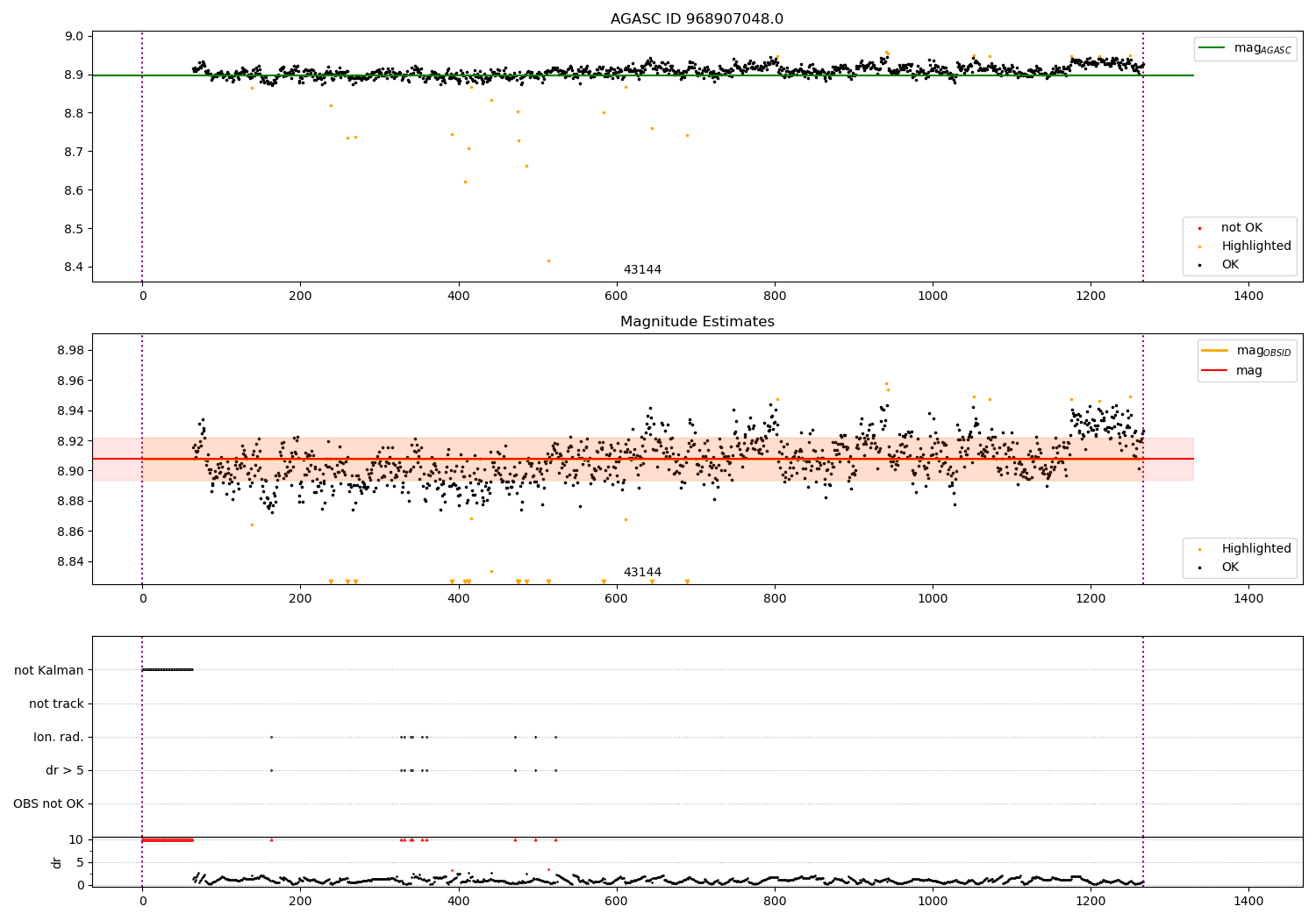Click the '1000' x-axis tick under the top plot
Image resolution: width=1316 pixels, height=921 pixels.
(x=933, y=296)
